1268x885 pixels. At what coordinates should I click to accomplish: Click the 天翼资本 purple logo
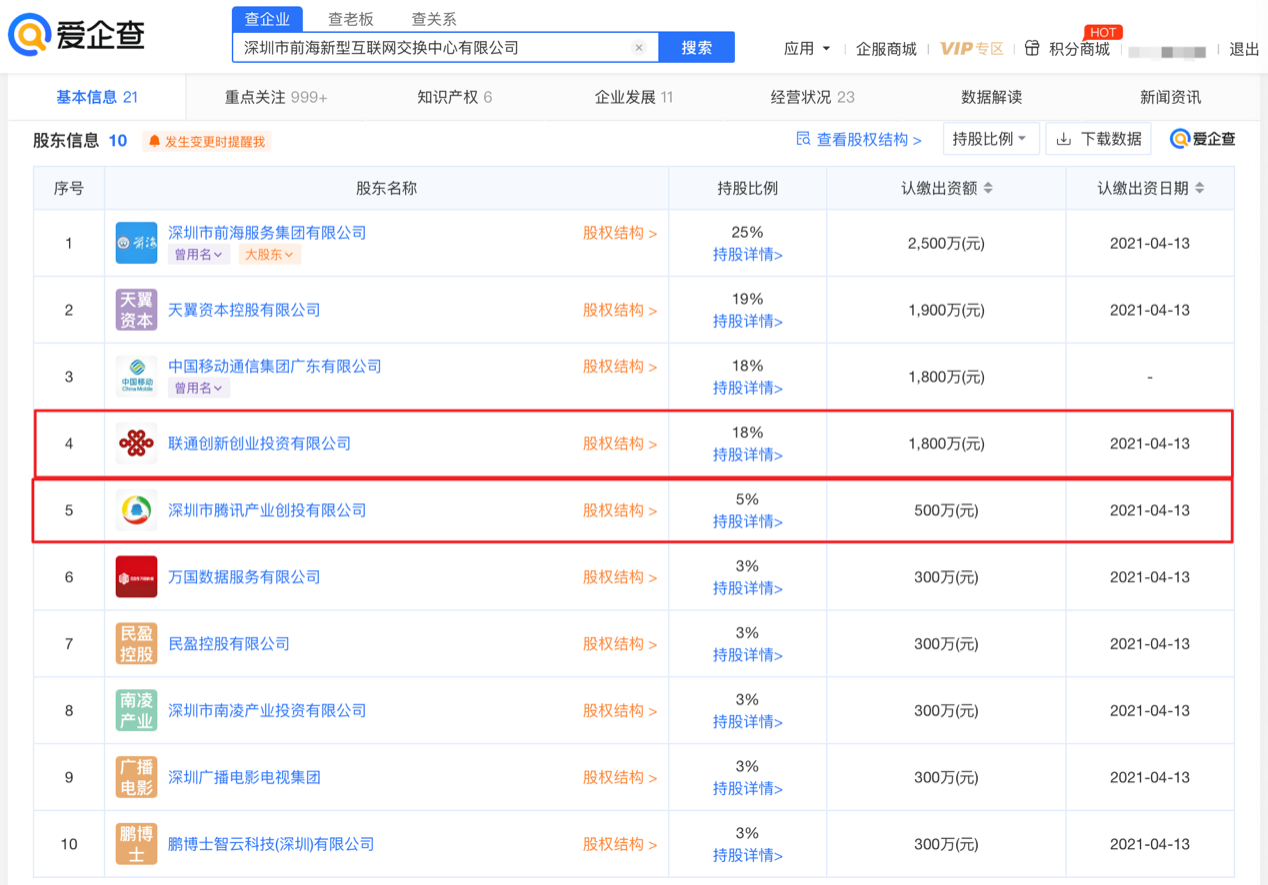tap(136, 310)
